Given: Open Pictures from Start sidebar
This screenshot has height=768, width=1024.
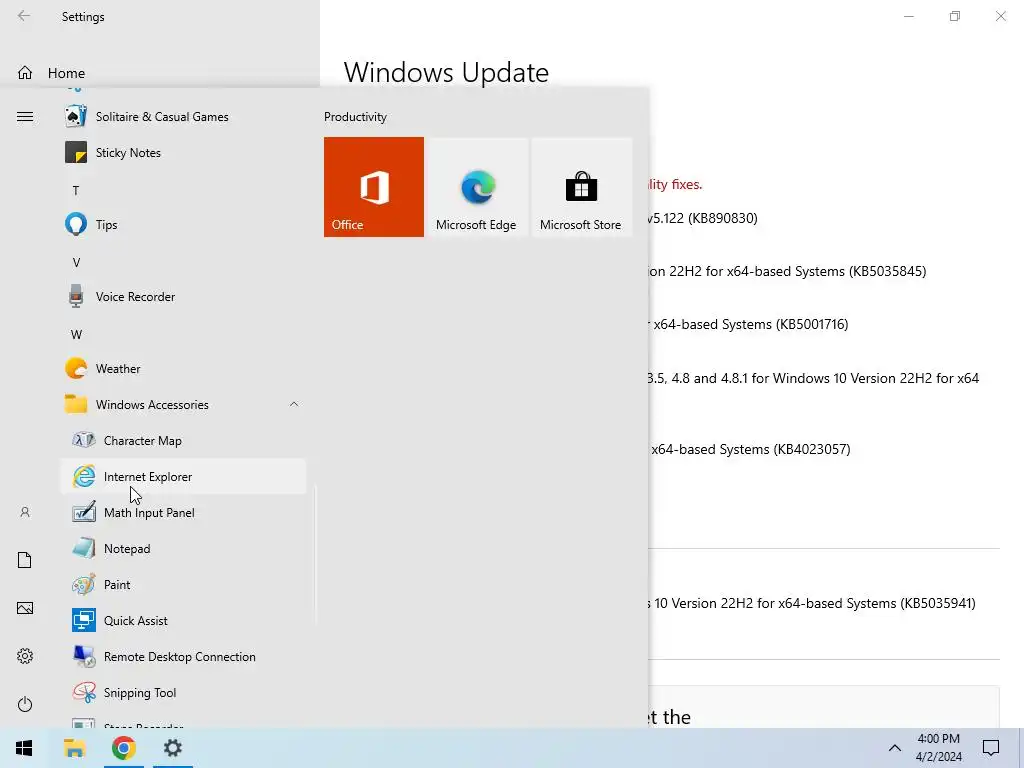Looking at the screenshot, I should [25, 608].
